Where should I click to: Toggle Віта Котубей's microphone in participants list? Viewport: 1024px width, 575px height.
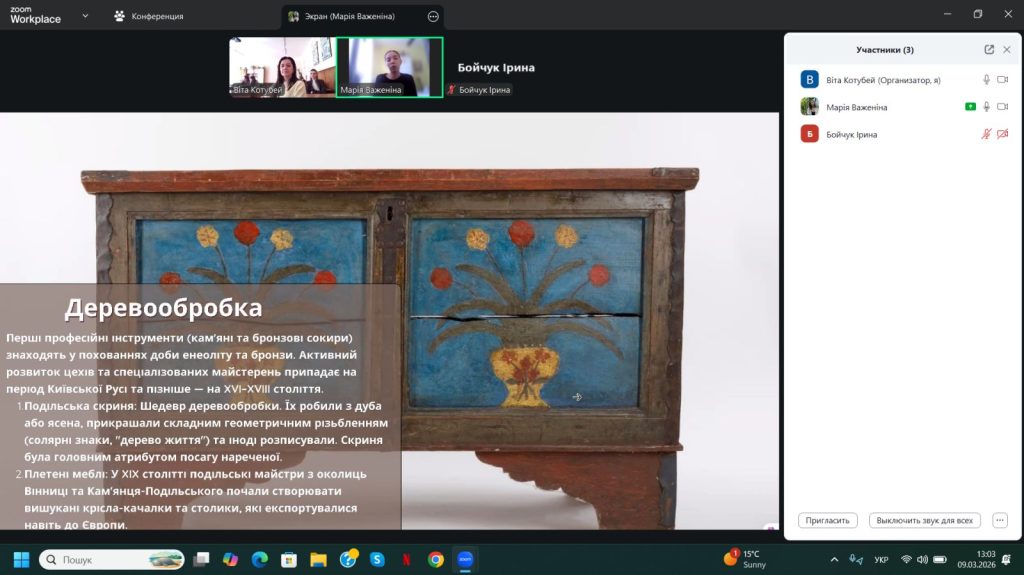pos(986,80)
